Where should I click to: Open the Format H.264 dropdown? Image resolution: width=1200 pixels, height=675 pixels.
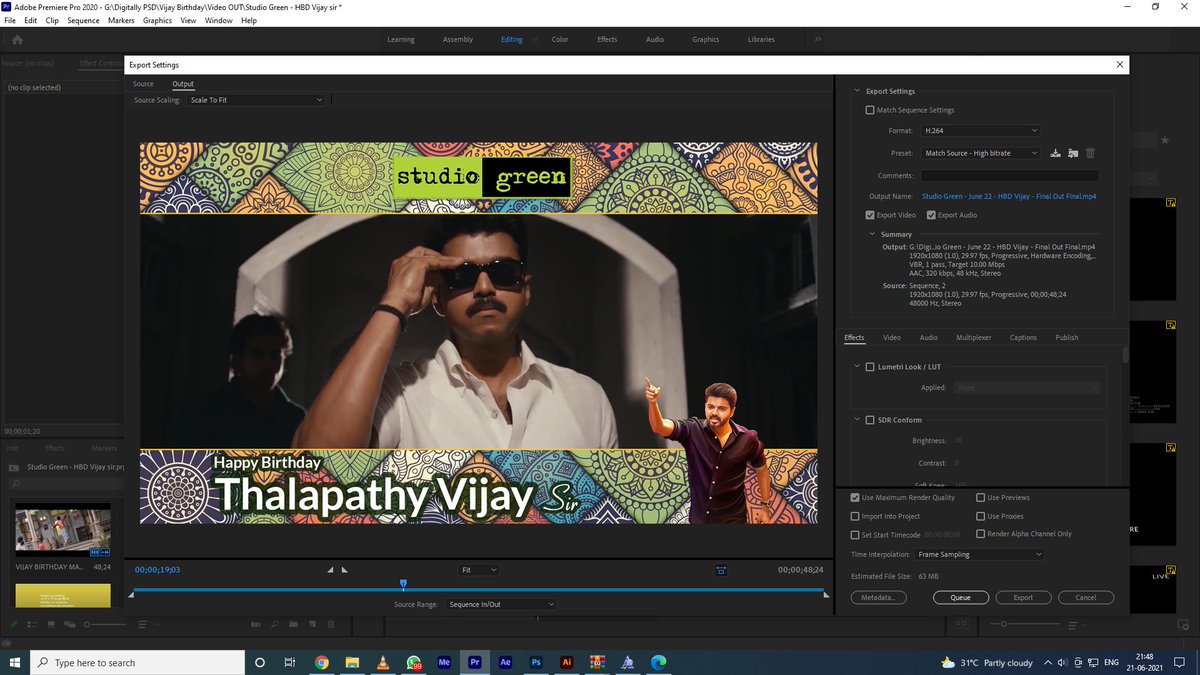coord(980,130)
